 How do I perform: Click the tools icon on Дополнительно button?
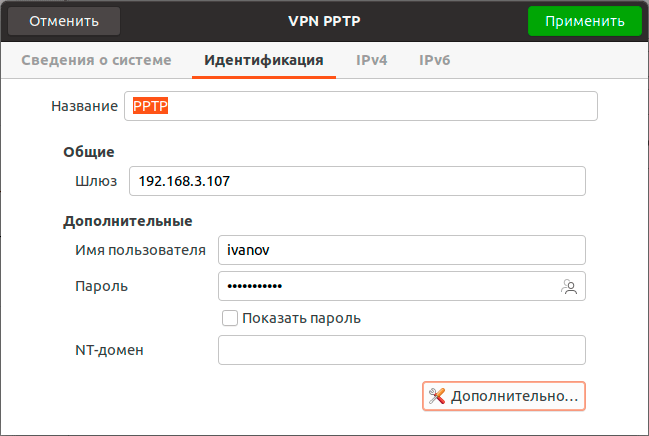(x=437, y=396)
